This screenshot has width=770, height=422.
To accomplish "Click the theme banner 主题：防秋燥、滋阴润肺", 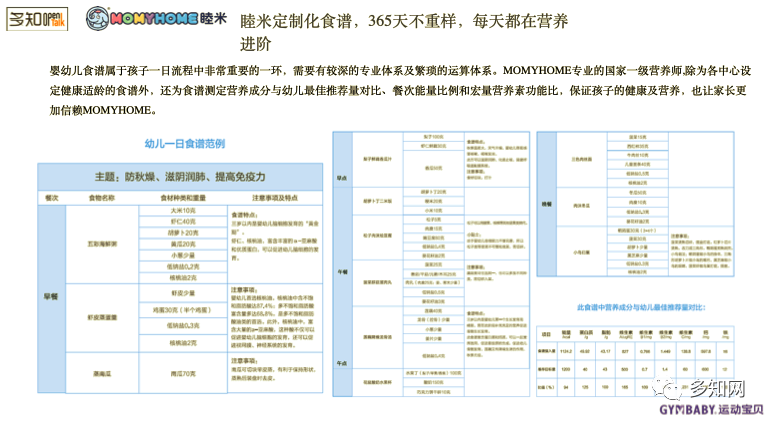I will tap(180, 177).
